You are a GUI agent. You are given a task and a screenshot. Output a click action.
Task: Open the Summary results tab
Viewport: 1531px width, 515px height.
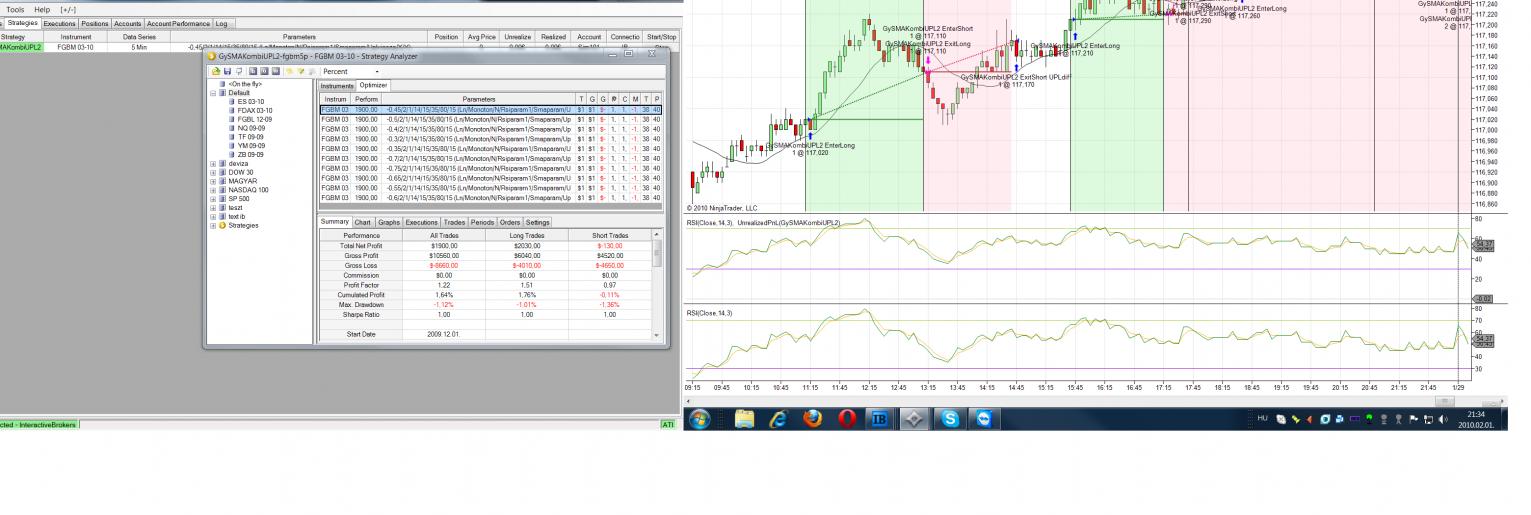click(x=335, y=222)
